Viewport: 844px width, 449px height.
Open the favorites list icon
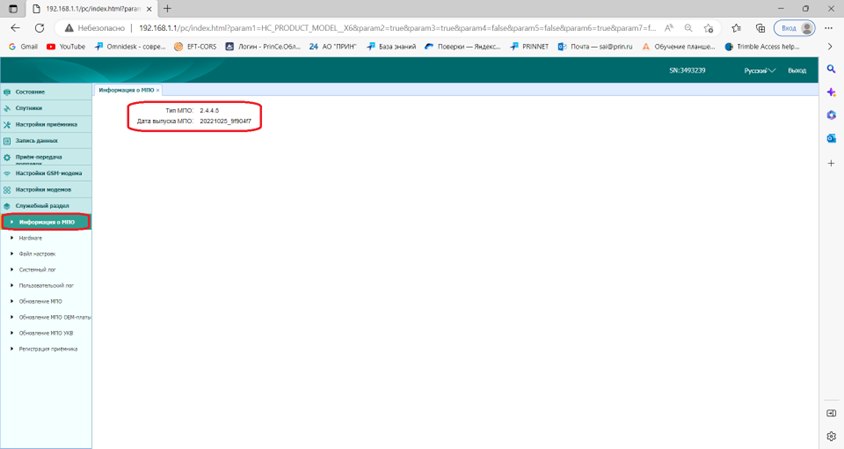736,28
